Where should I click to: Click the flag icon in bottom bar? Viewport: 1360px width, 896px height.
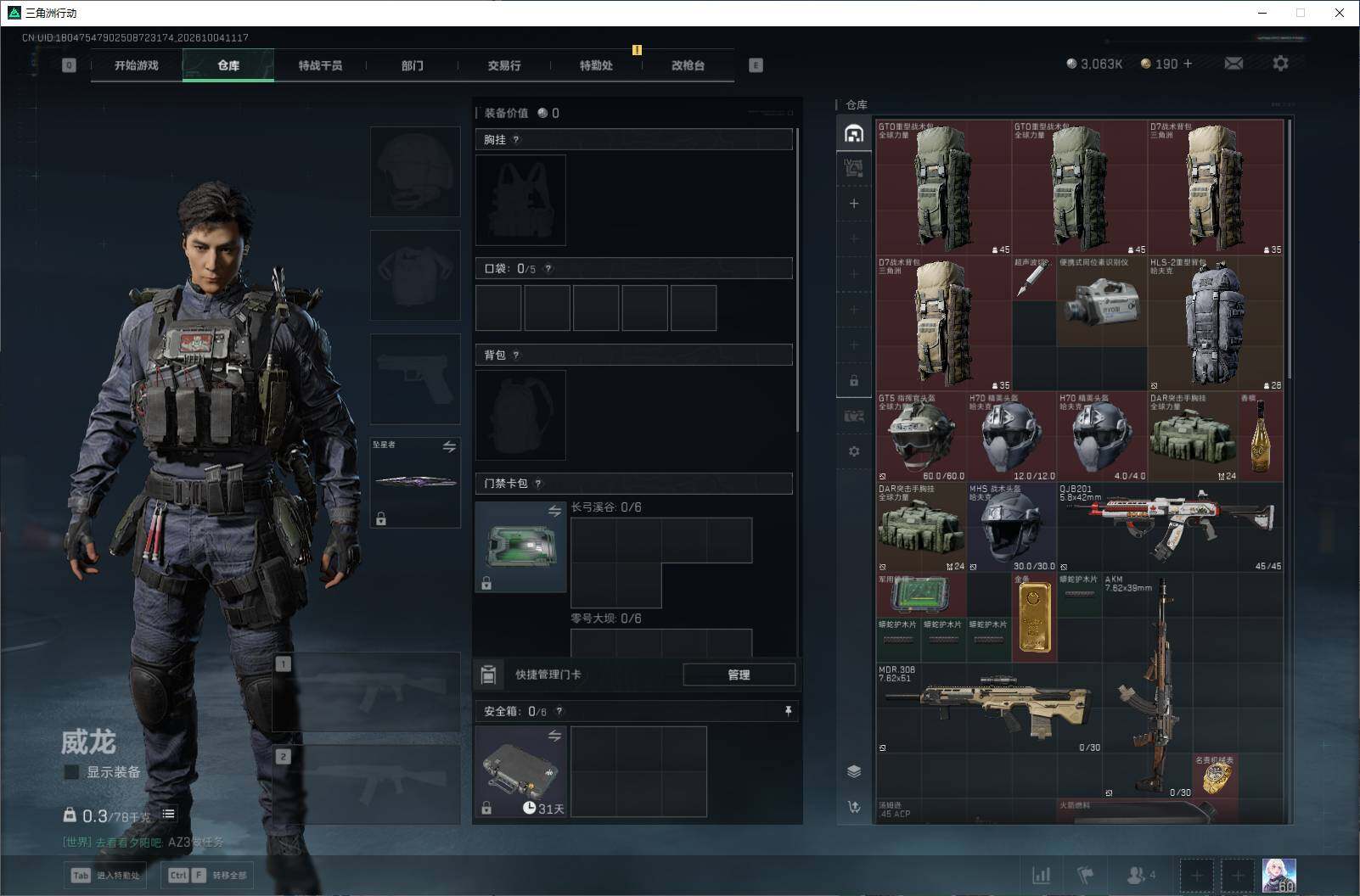1086,875
